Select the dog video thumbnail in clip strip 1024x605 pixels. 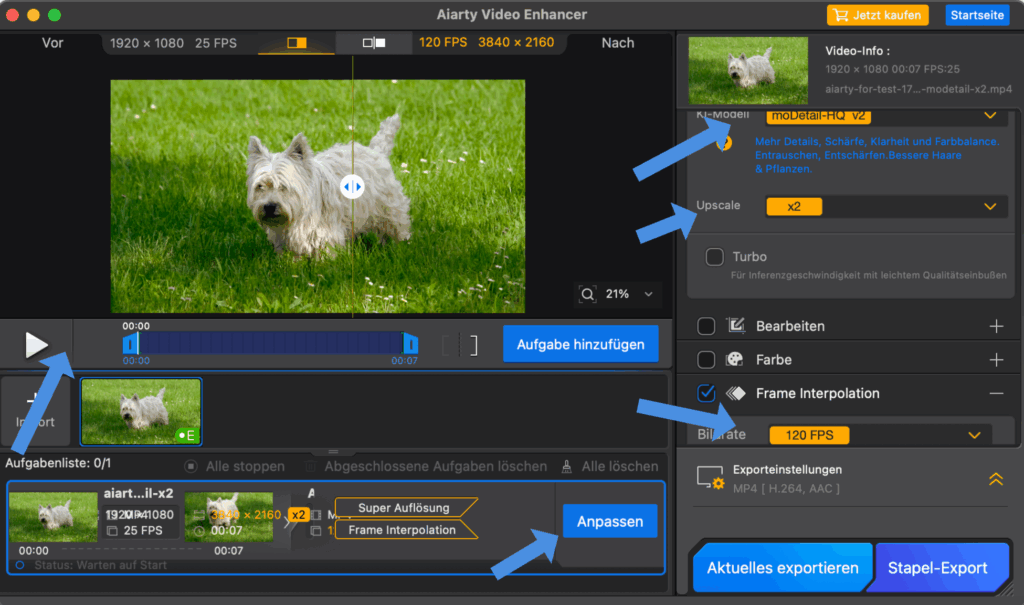(x=141, y=411)
